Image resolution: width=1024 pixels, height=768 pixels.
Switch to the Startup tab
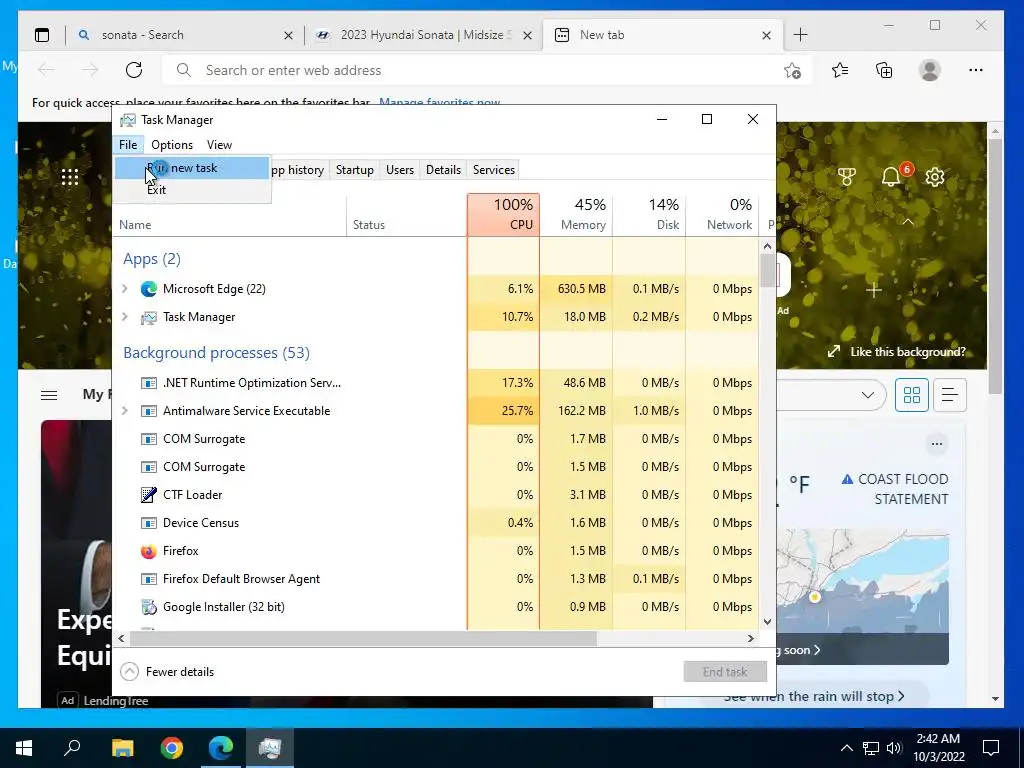coord(355,170)
